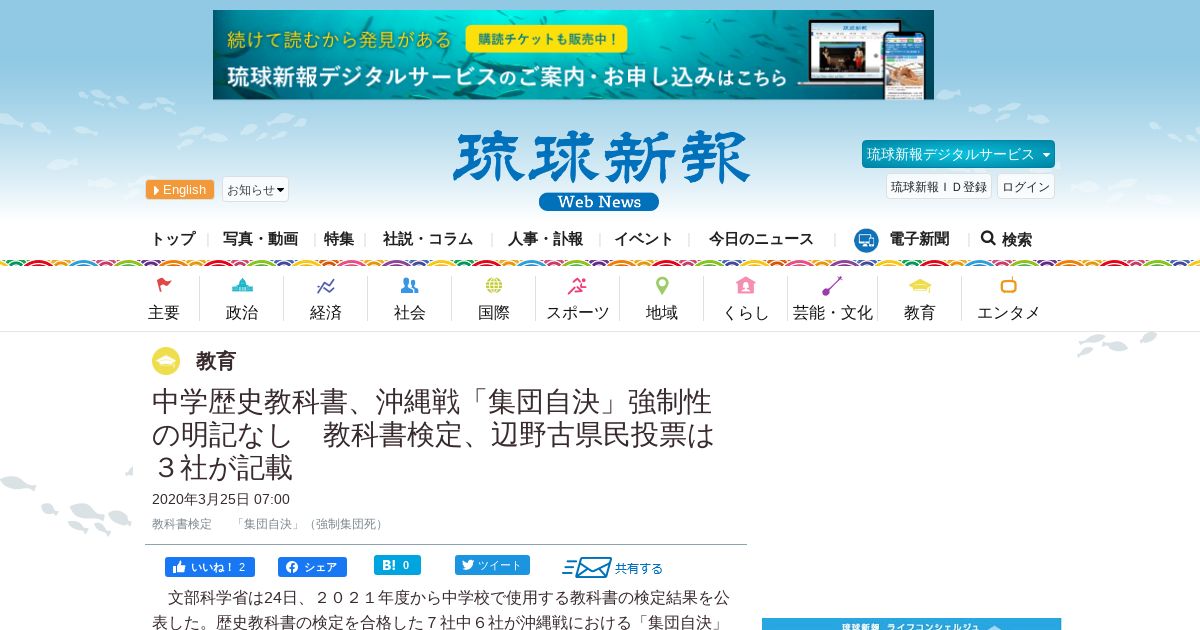The width and height of the screenshot is (1200, 630).
Task: Click the 教育 heading text above headline
Action: 216,361
